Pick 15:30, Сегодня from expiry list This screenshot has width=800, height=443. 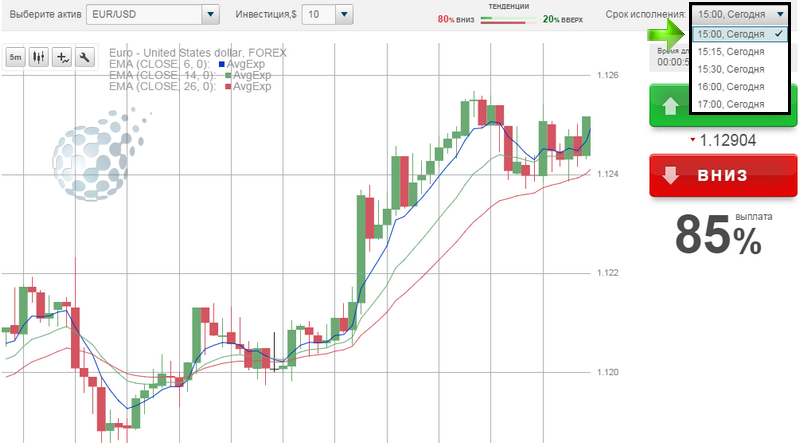731,69
